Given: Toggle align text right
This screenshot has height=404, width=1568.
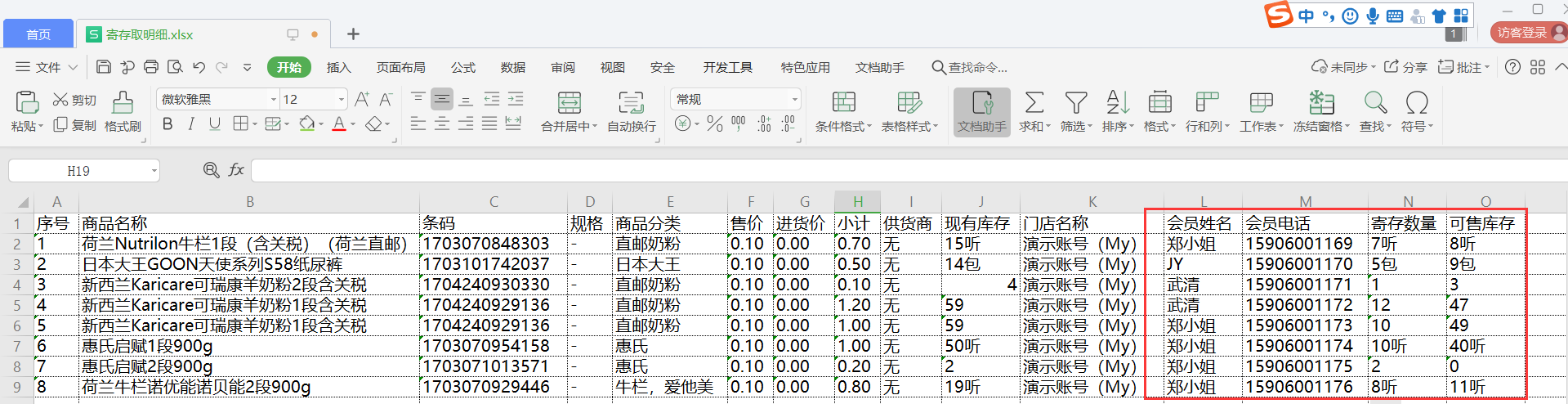Looking at the screenshot, I should tap(466, 123).
